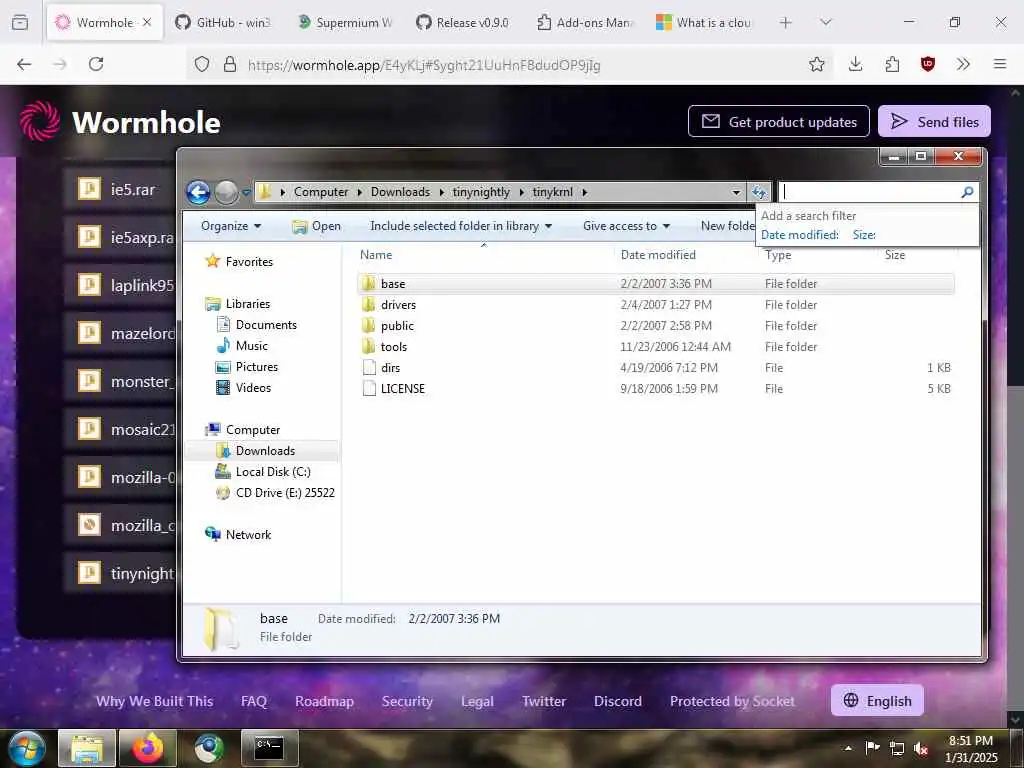
Task: Switch to the Release v0.9.0 tab
Action: pyautogui.click(x=462, y=22)
